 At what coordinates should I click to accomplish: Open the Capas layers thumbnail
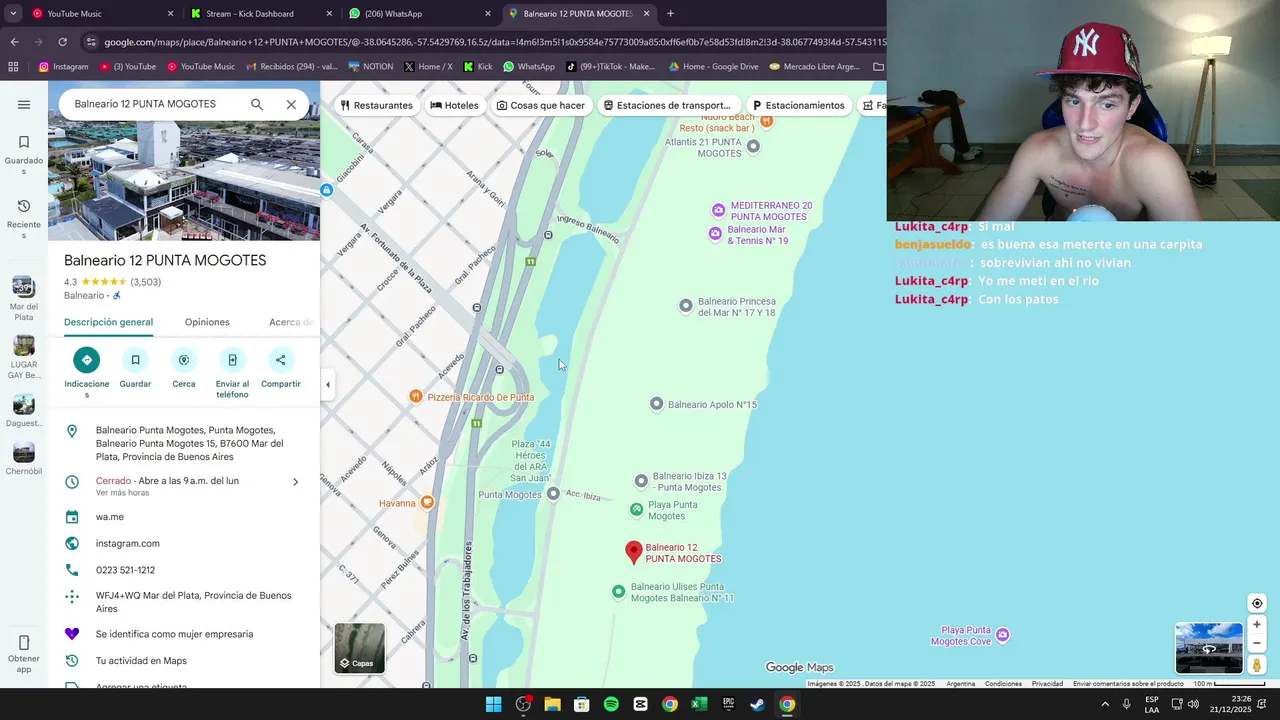coord(359,648)
